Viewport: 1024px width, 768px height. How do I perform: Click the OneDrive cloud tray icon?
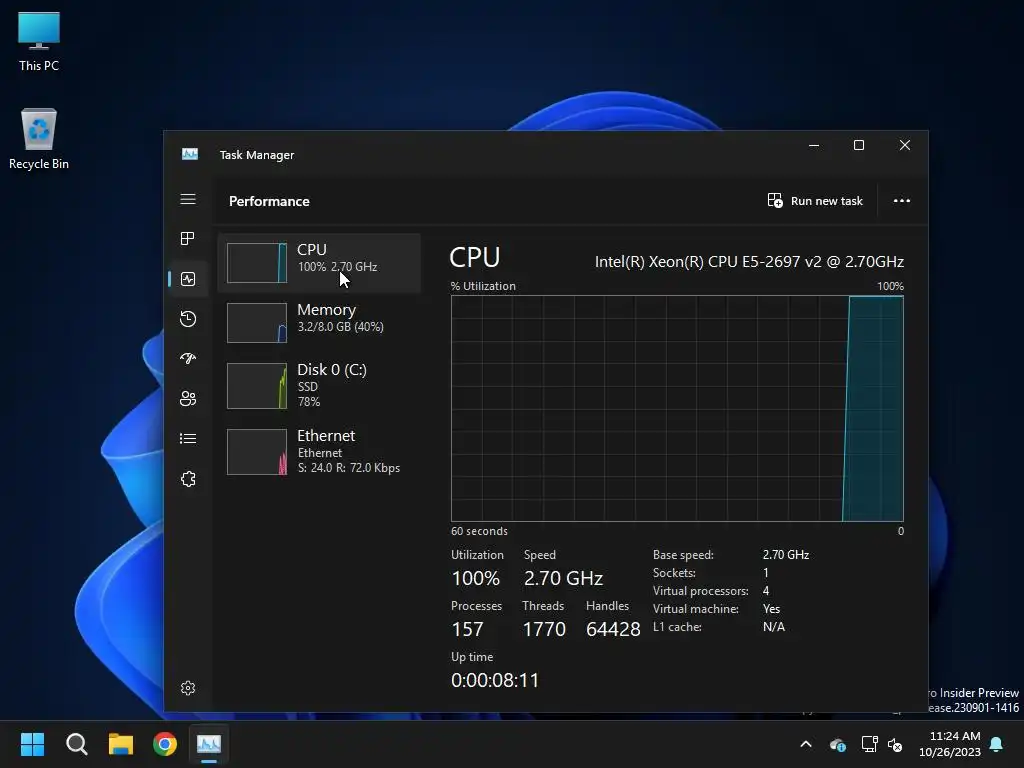click(x=838, y=744)
